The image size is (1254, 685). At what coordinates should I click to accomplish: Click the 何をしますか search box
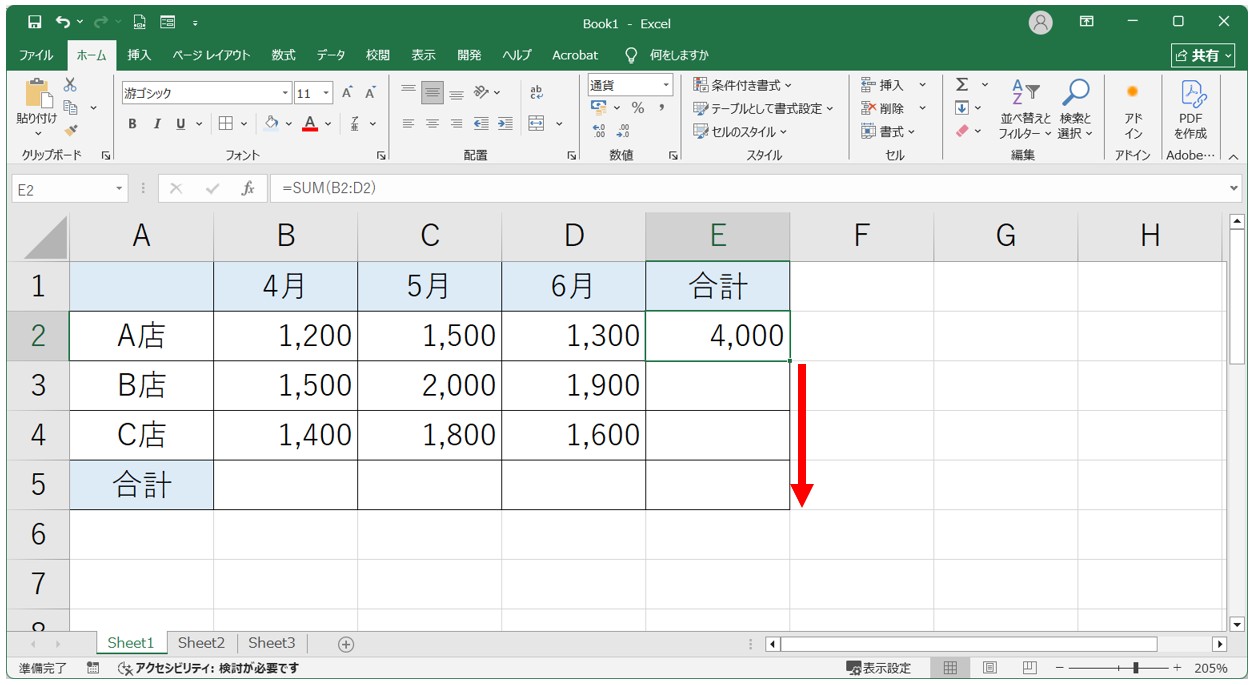(x=667, y=55)
